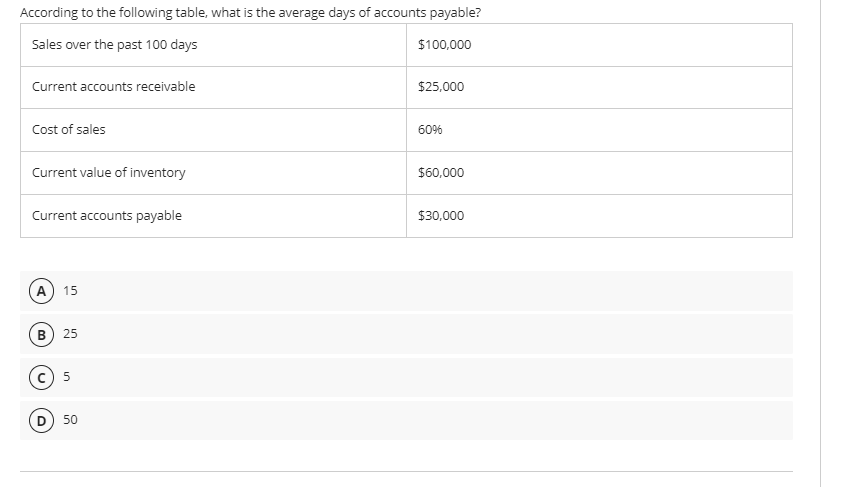Screen dimensions: 842x487
Task: Click Current value of inventory cell
Action: click(213, 173)
